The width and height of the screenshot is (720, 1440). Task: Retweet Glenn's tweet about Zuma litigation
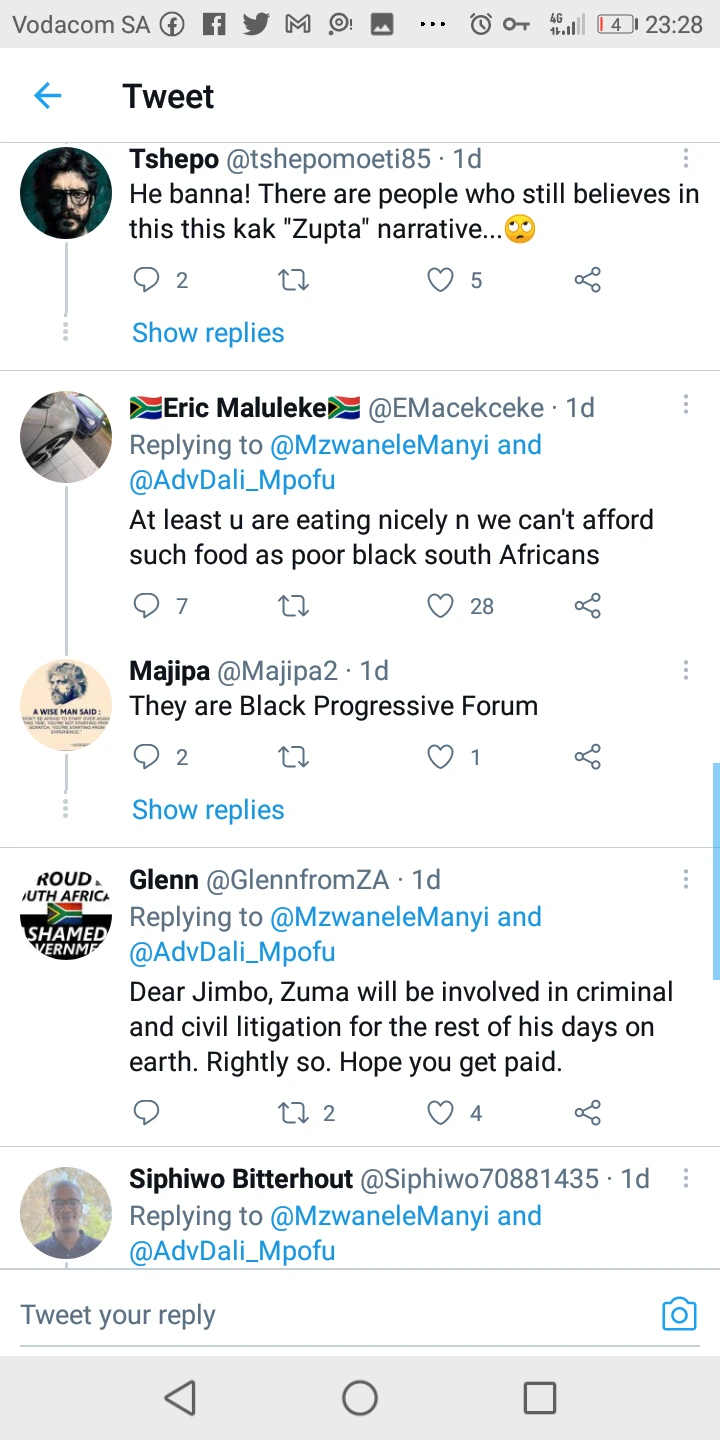click(293, 1112)
